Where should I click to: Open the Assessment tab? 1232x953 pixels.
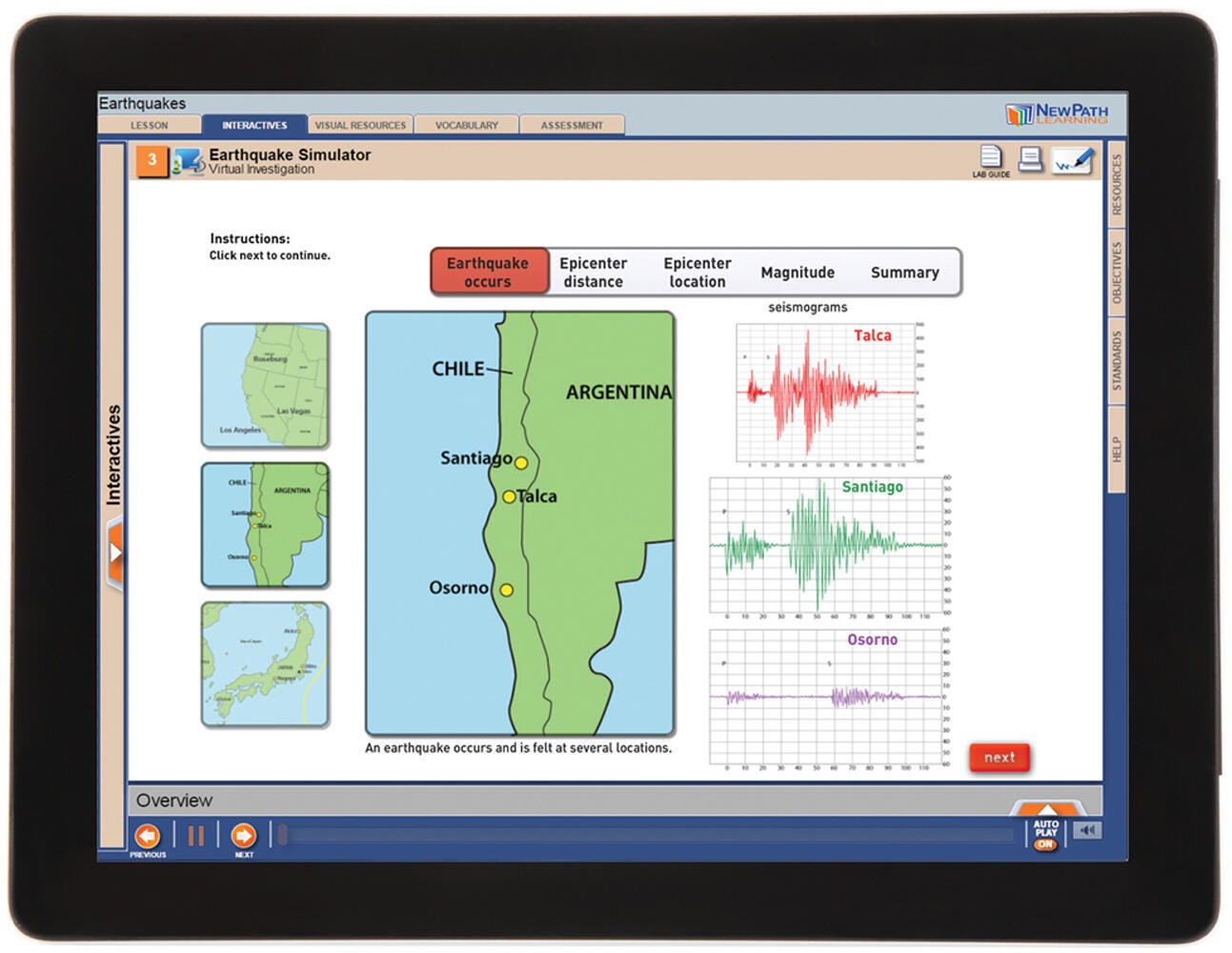(x=572, y=125)
